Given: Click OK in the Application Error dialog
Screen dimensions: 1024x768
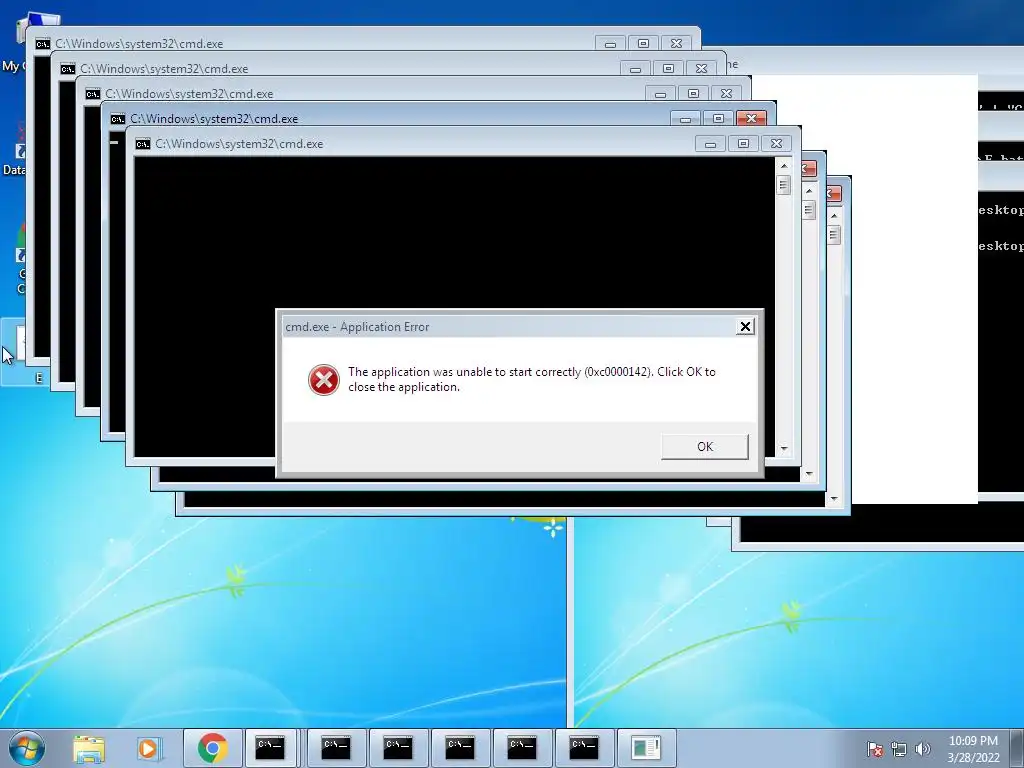Looking at the screenshot, I should [x=705, y=447].
